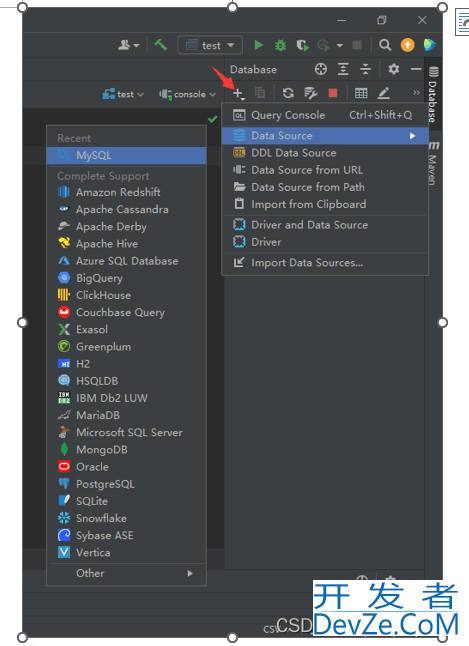469x646 pixels.
Task: Start debugging with the green bug icon
Action: [x=280, y=45]
